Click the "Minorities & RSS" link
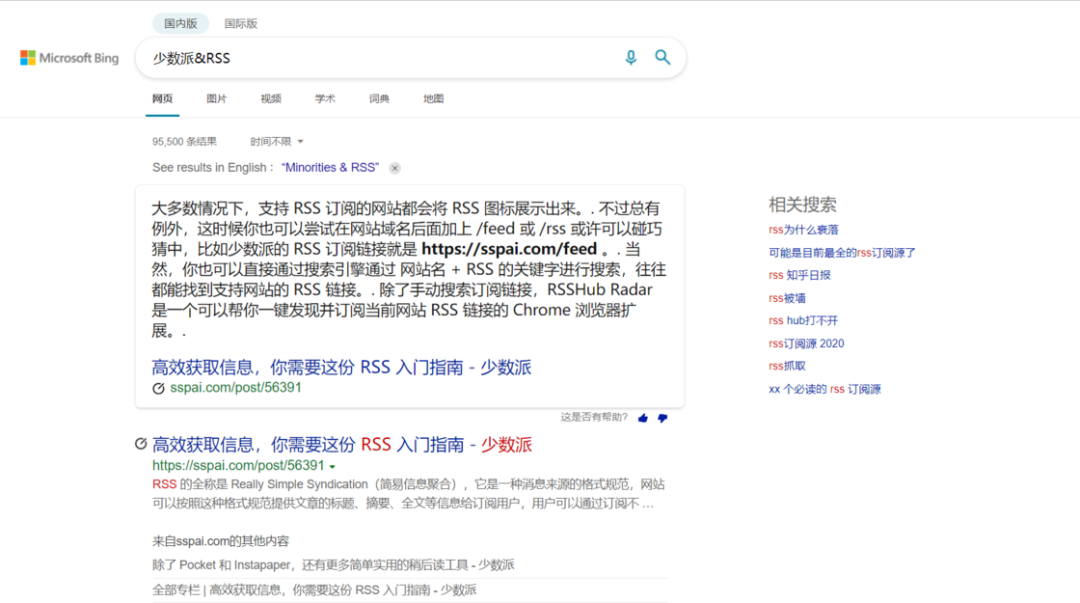Image resolution: width=1080 pixels, height=603 pixels. pos(330,167)
